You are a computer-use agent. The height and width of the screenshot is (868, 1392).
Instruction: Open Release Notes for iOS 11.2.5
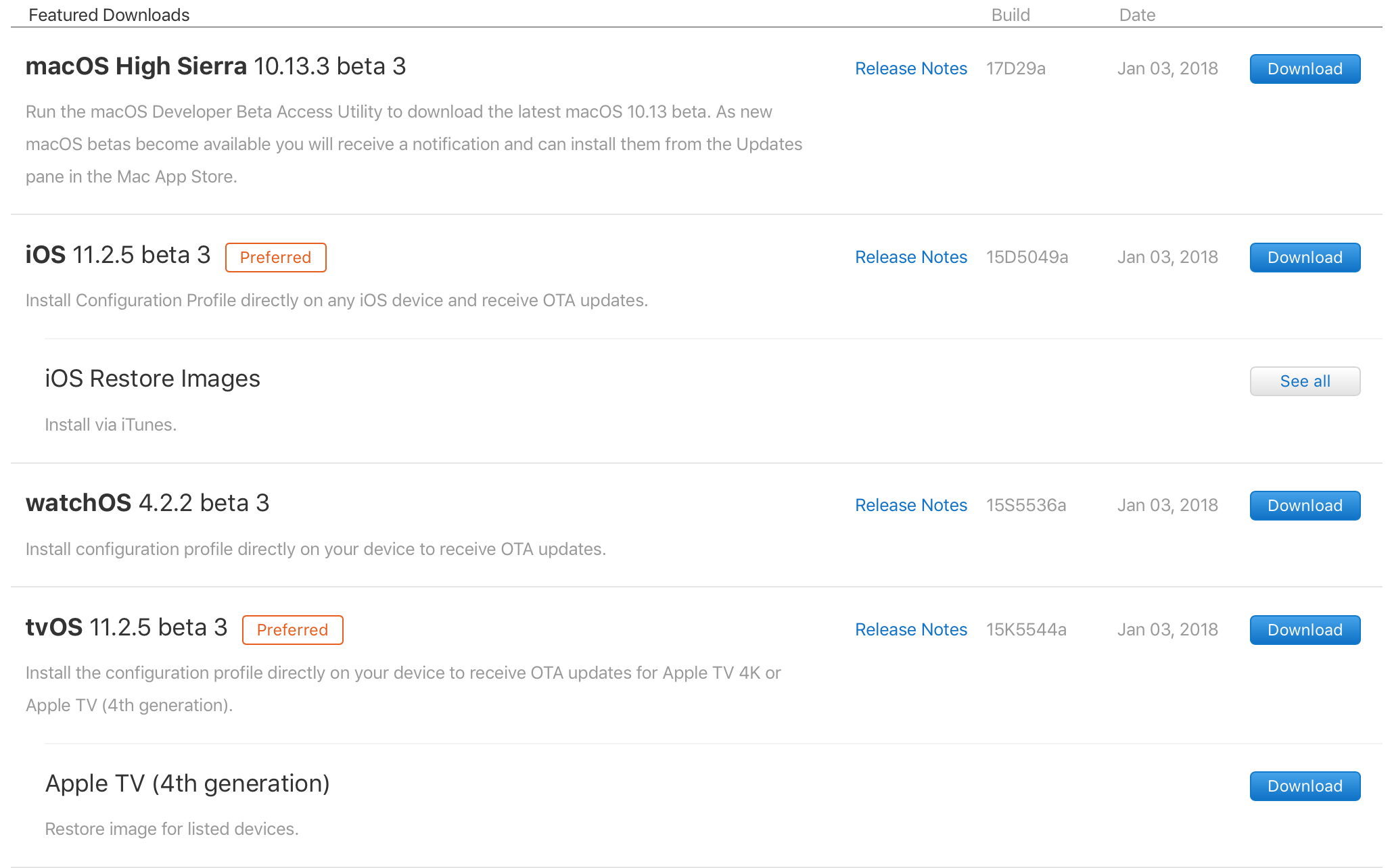pyautogui.click(x=910, y=258)
